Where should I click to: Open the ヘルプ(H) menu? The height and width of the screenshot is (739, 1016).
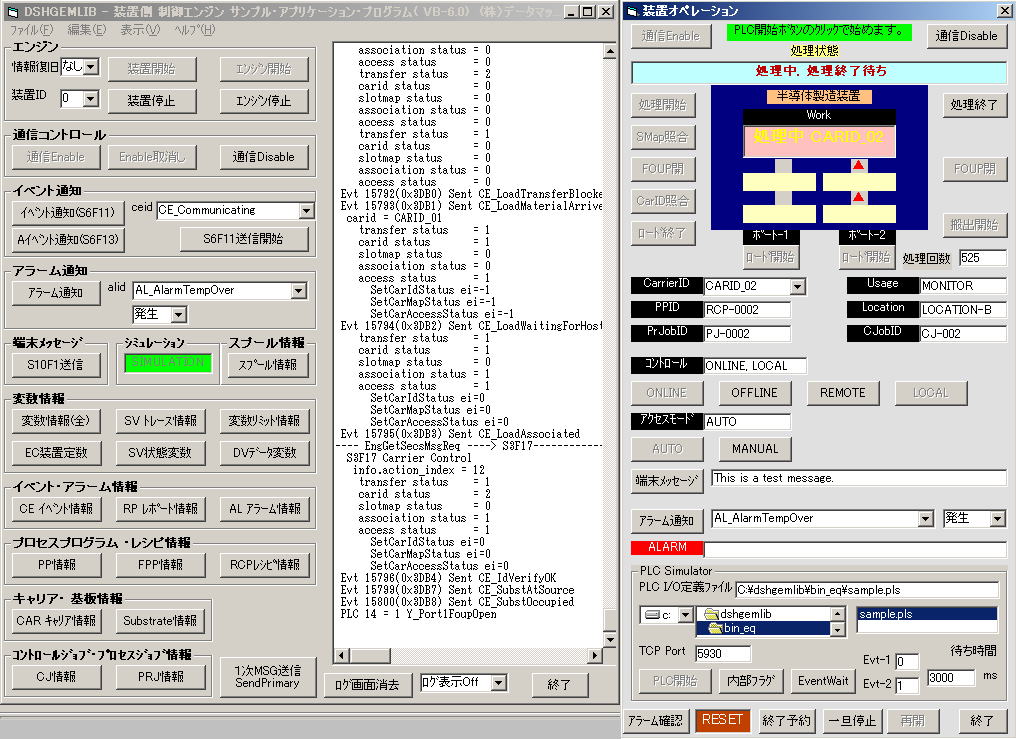click(x=194, y=30)
